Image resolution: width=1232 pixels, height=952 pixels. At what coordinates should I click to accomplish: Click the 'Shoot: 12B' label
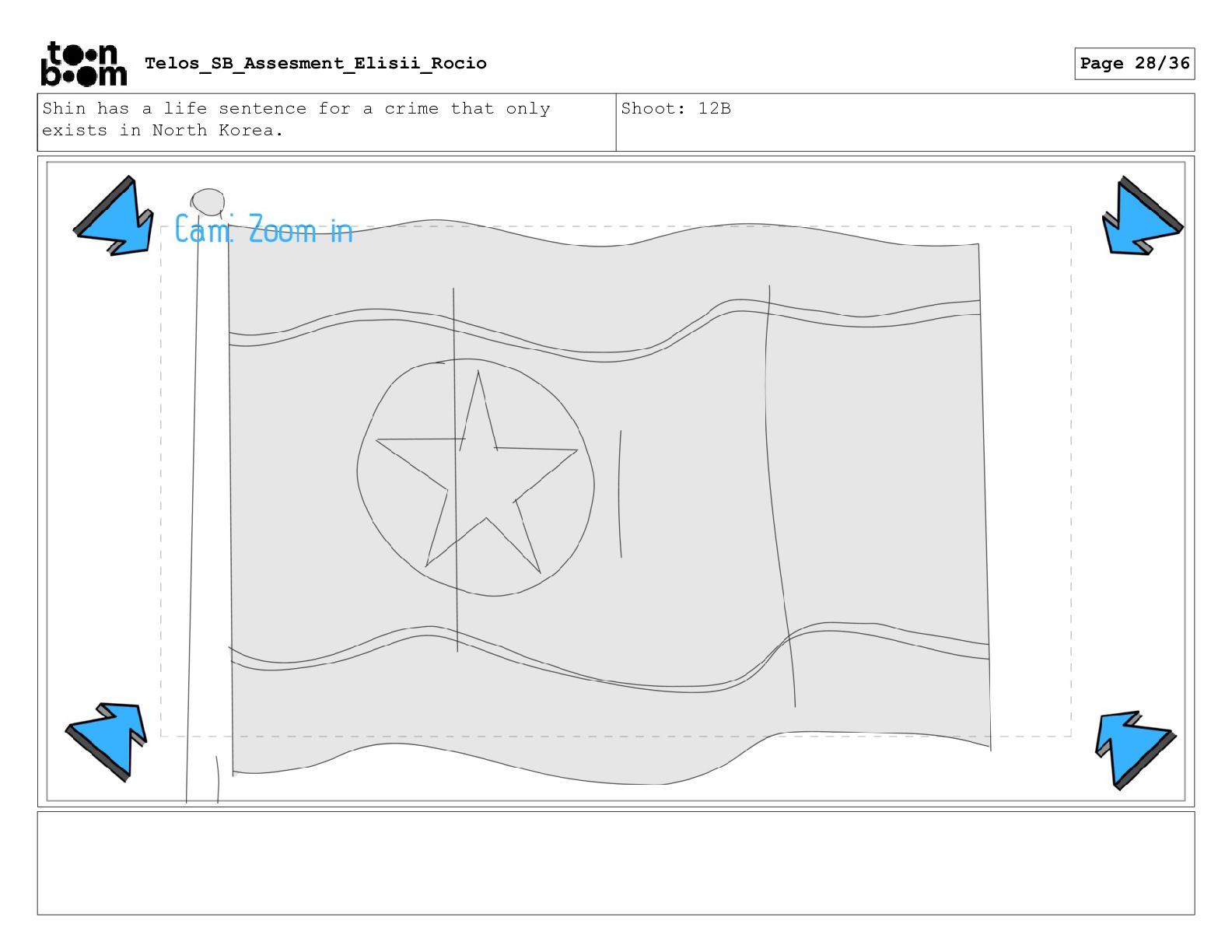coord(676,108)
